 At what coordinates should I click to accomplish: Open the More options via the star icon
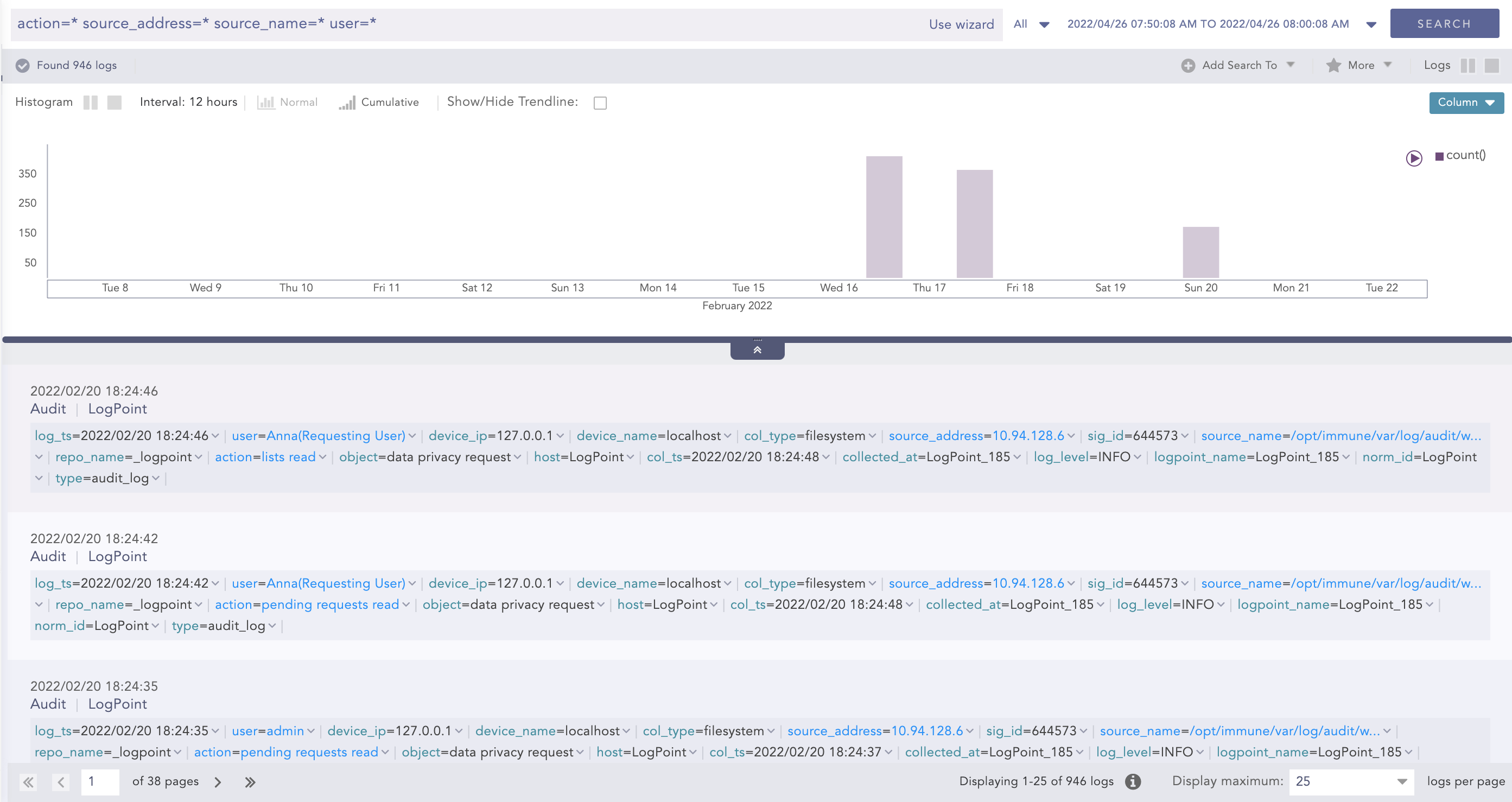point(1334,65)
